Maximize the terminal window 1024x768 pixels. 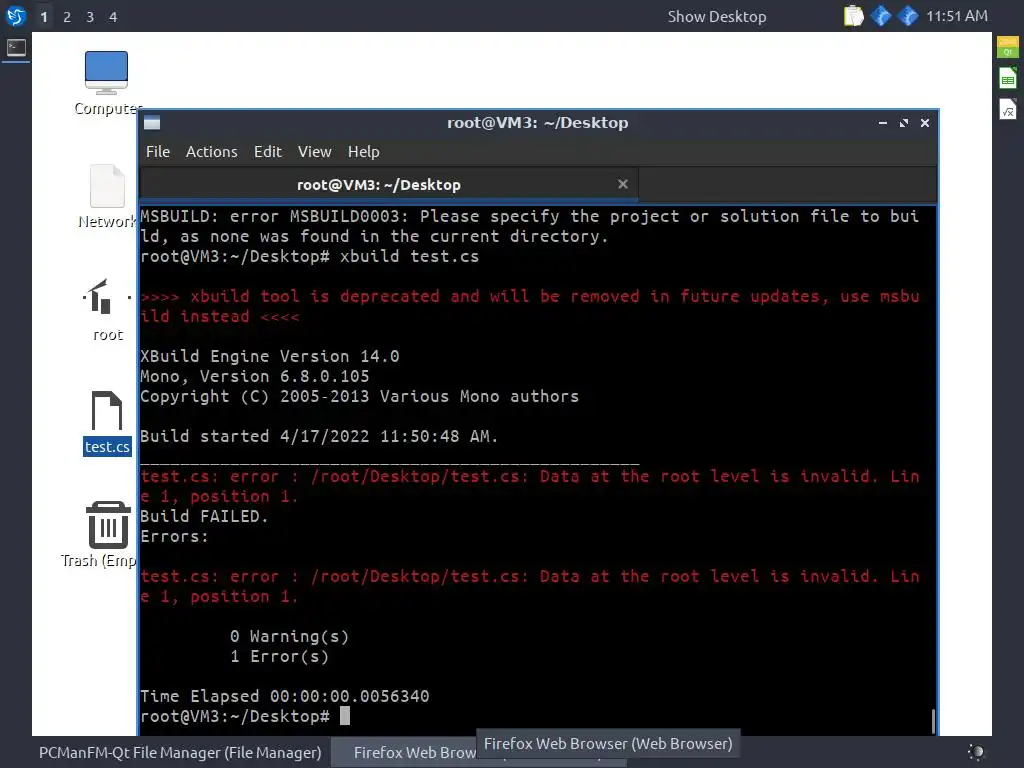(904, 123)
